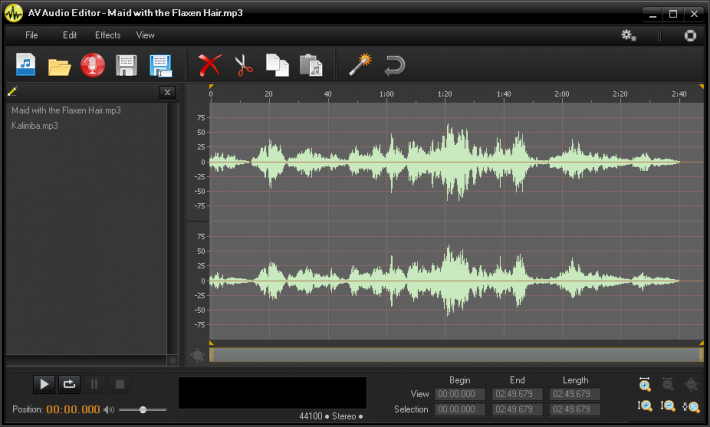Screen dimensions: 710x427
Task: Create a new audio file
Action: click(x=26, y=65)
